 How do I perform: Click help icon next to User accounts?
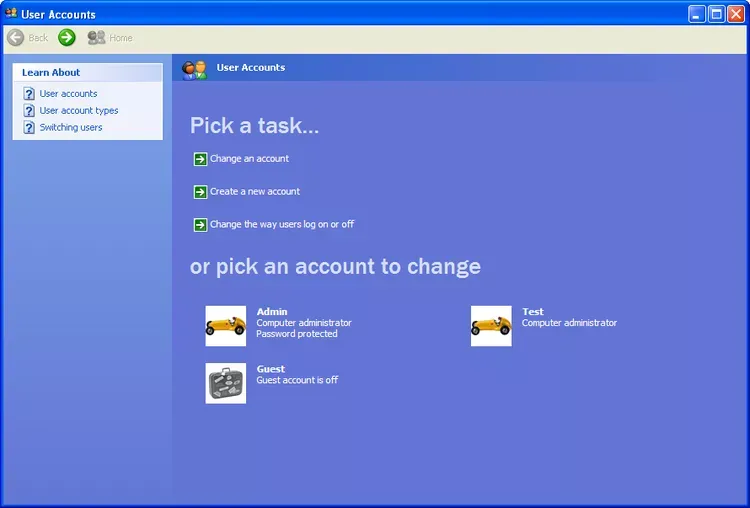[x=29, y=94]
